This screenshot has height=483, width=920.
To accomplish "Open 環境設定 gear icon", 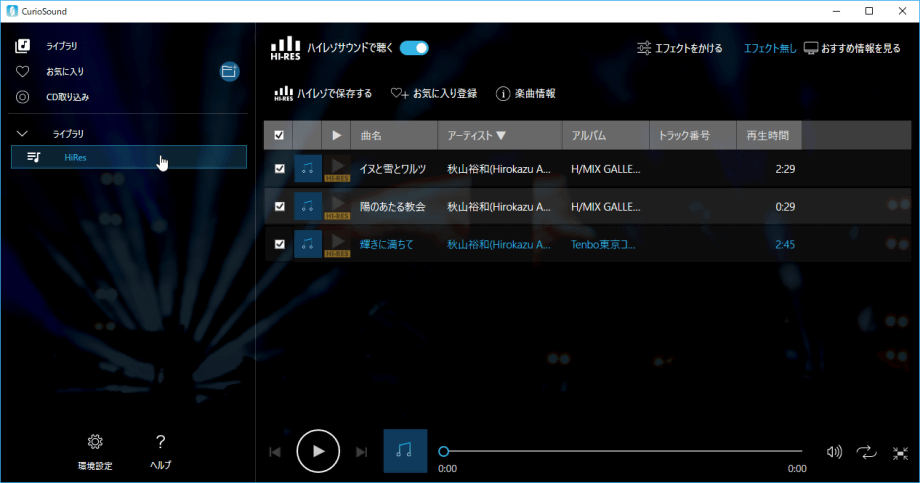I will (x=95, y=441).
